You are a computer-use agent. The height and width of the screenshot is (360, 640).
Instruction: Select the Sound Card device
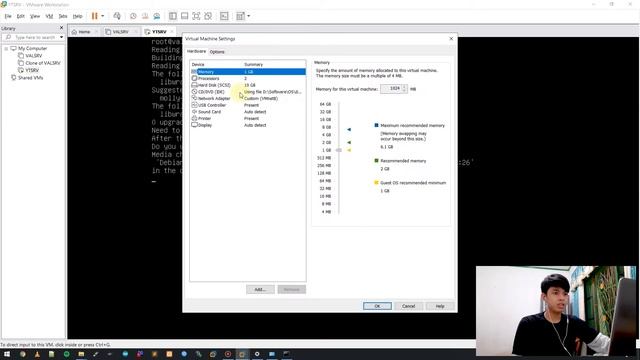coord(248,111)
